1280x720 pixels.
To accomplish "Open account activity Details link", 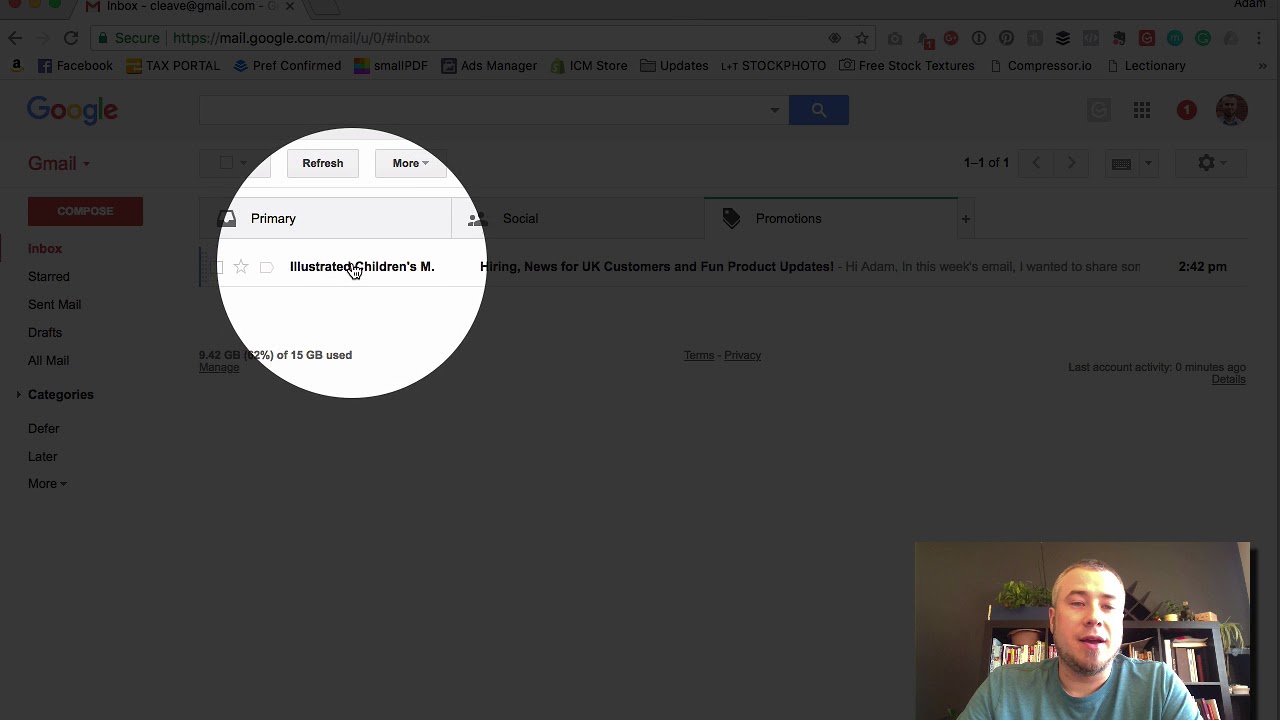I will (1229, 379).
